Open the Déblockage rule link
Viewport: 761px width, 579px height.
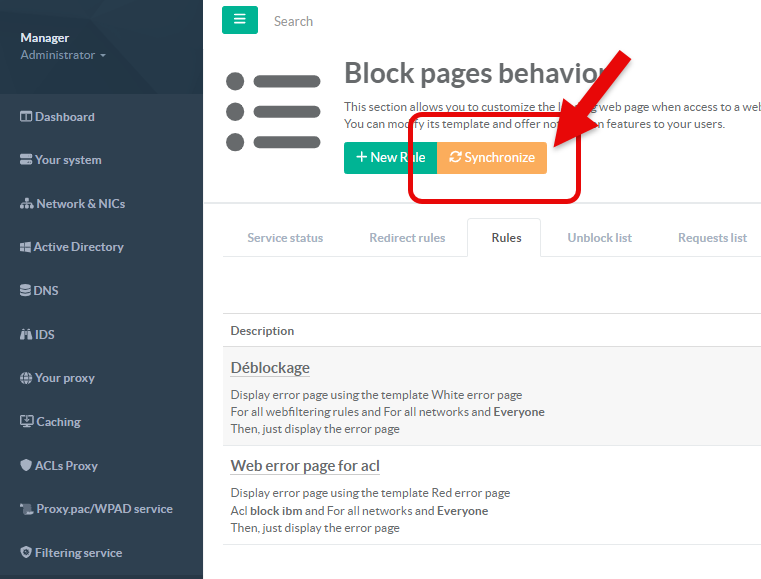click(x=270, y=368)
